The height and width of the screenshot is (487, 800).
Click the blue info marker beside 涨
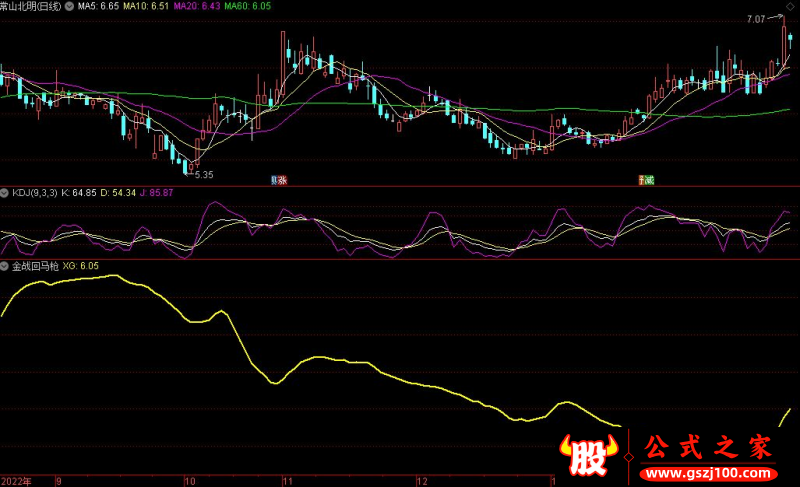click(275, 180)
